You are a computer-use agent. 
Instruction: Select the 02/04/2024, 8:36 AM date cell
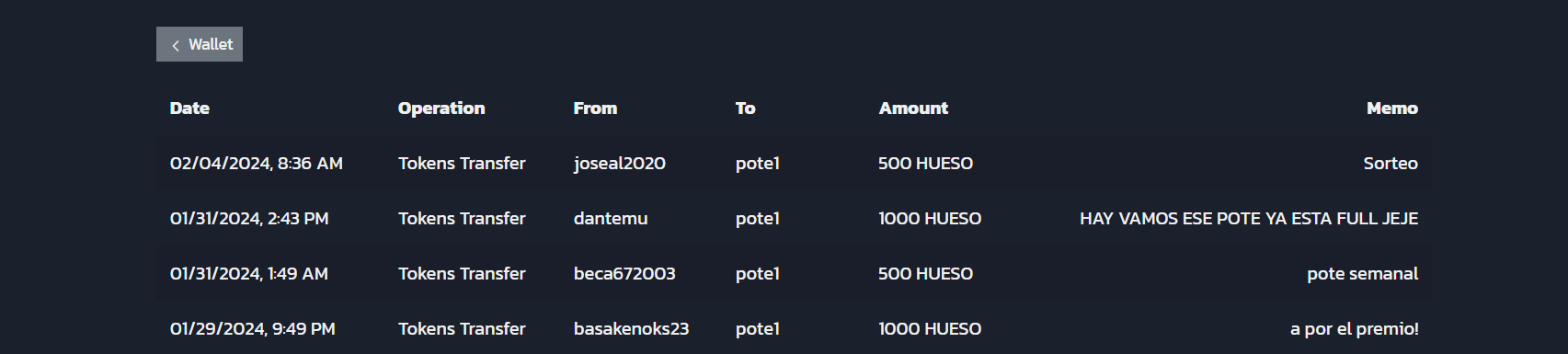257,164
